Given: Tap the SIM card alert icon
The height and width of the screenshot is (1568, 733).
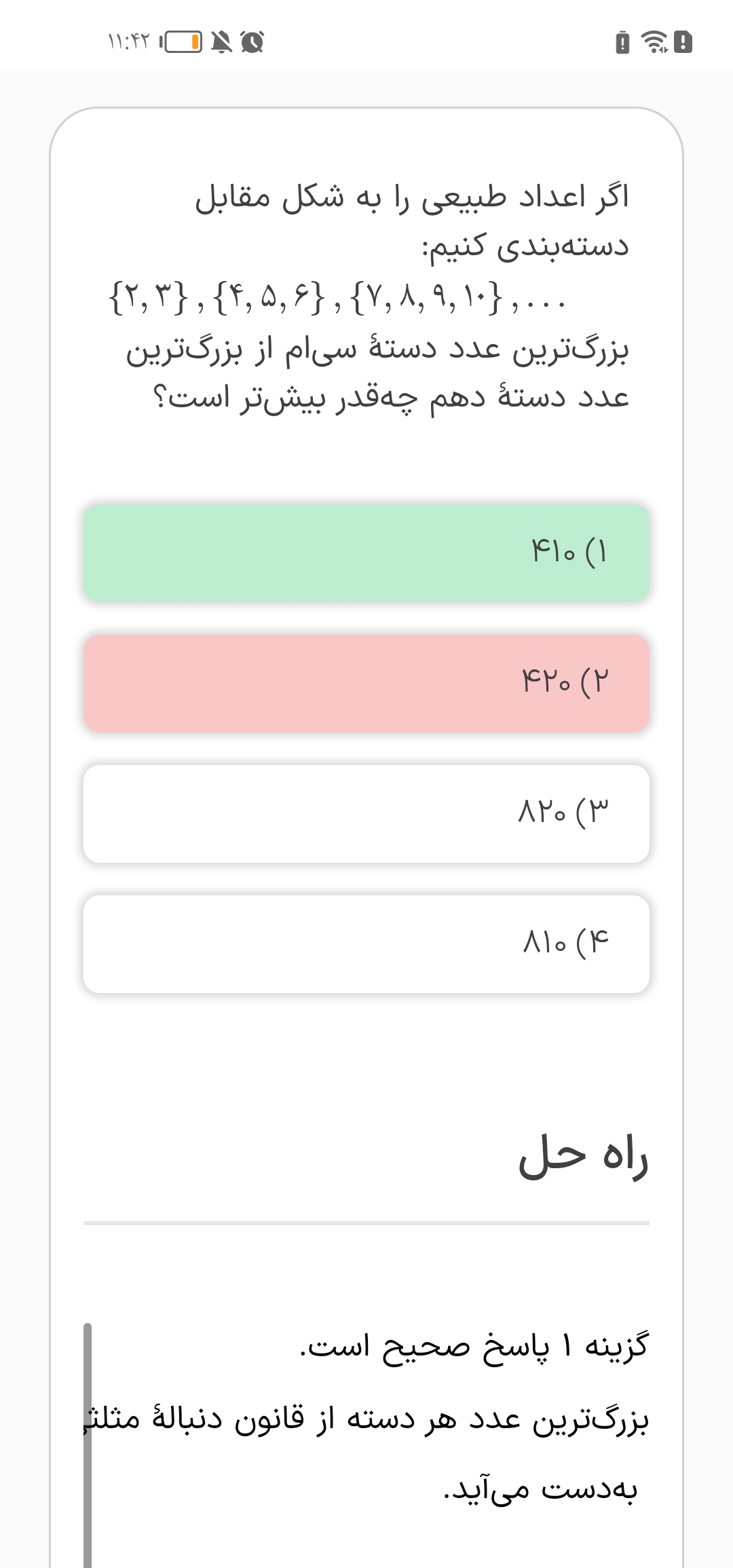Looking at the screenshot, I should 683,42.
